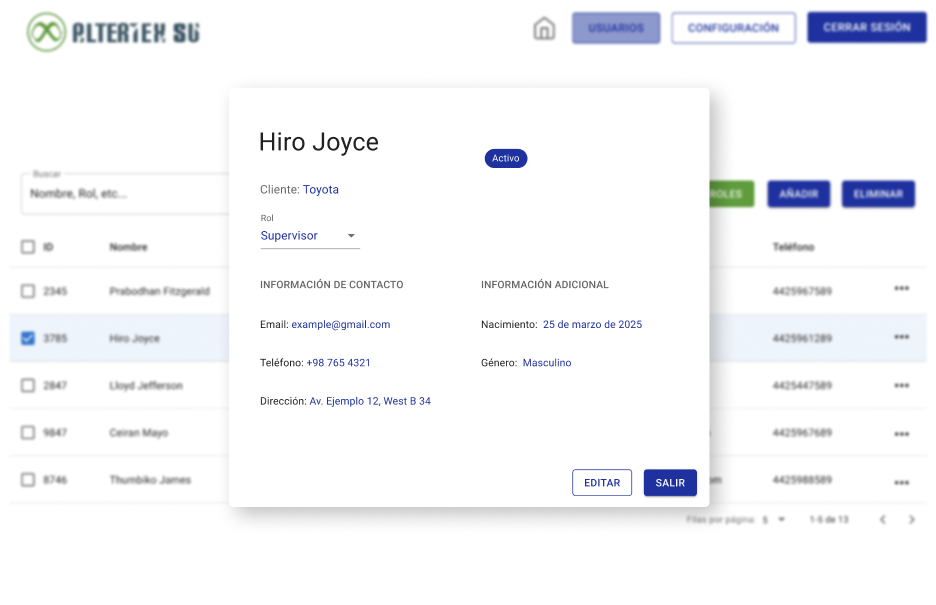
Task: Click the phone number +98 765 4321
Action: coord(338,363)
